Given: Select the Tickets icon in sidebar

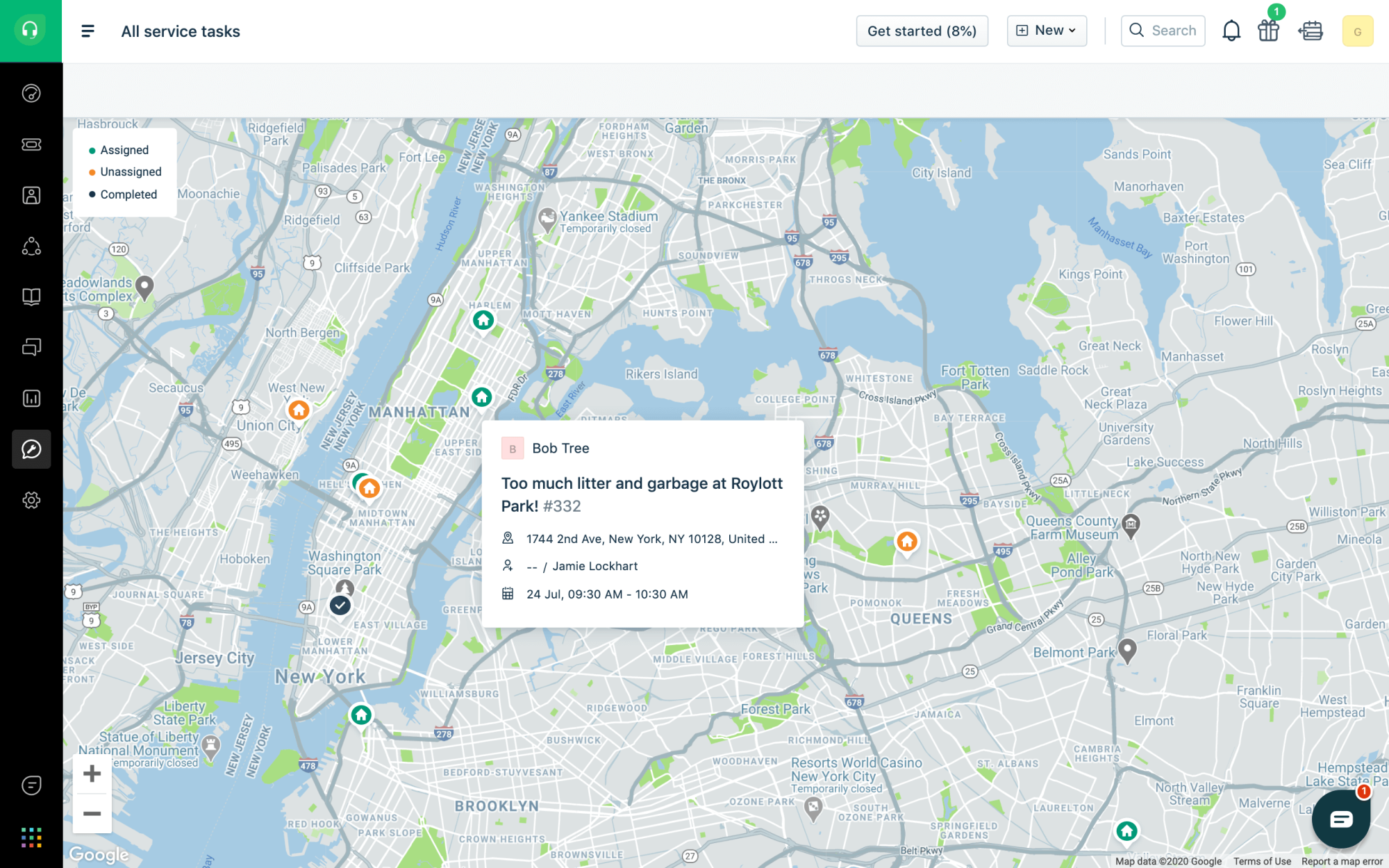Looking at the screenshot, I should (x=31, y=144).
